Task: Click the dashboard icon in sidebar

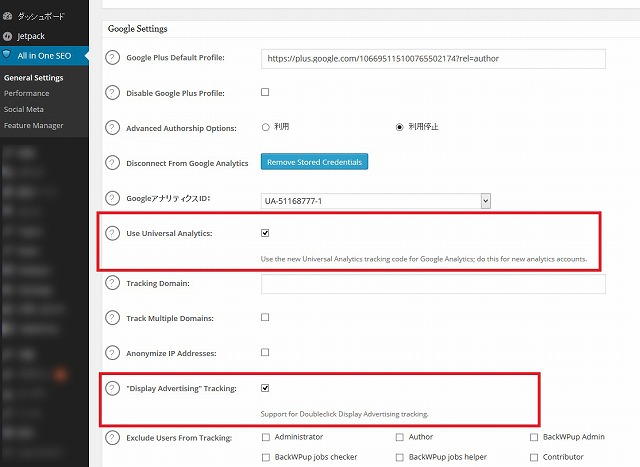Action: click(x=7, y=16)
